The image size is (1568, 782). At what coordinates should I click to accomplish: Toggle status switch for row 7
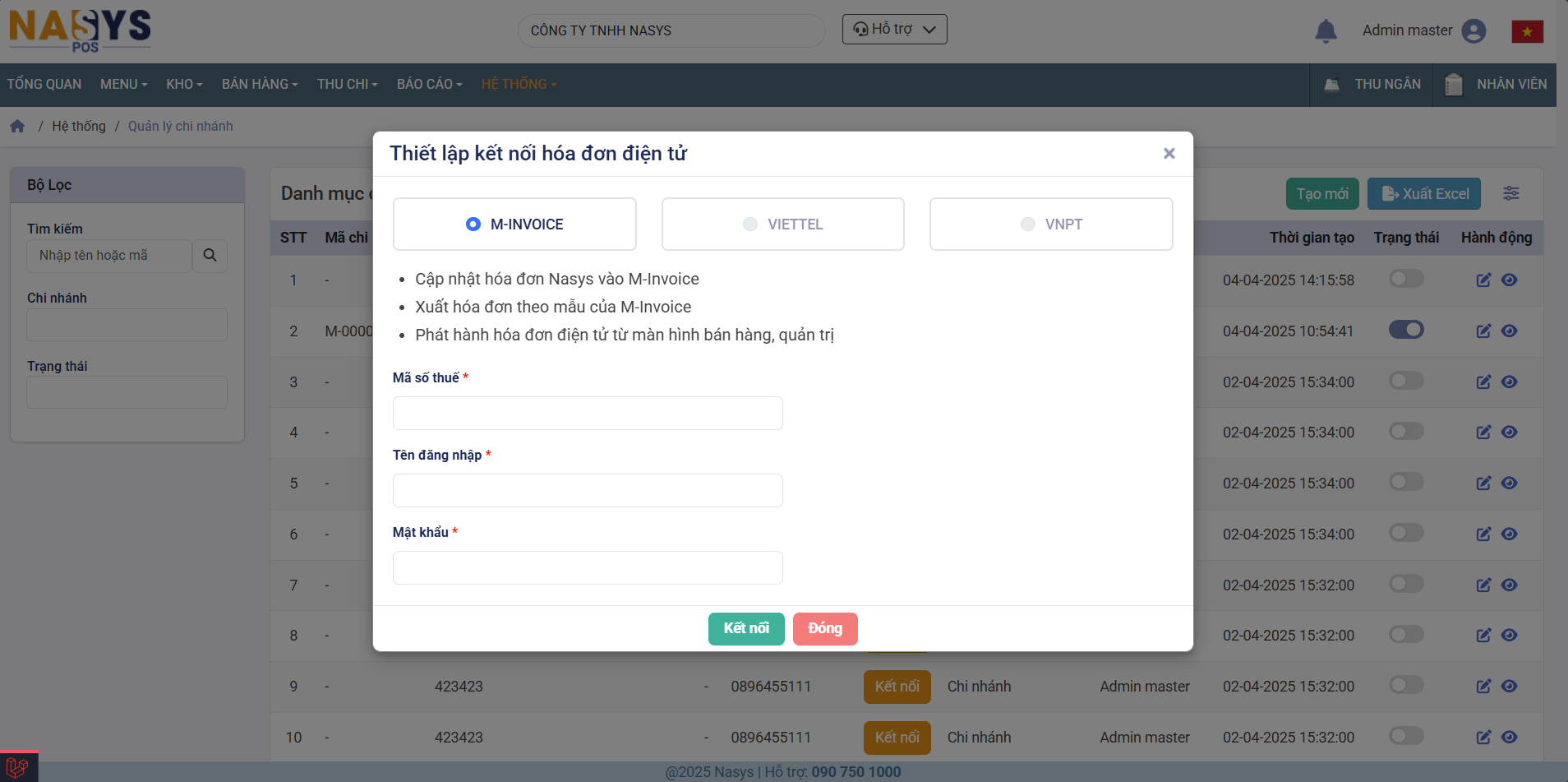coord(1406,584)
